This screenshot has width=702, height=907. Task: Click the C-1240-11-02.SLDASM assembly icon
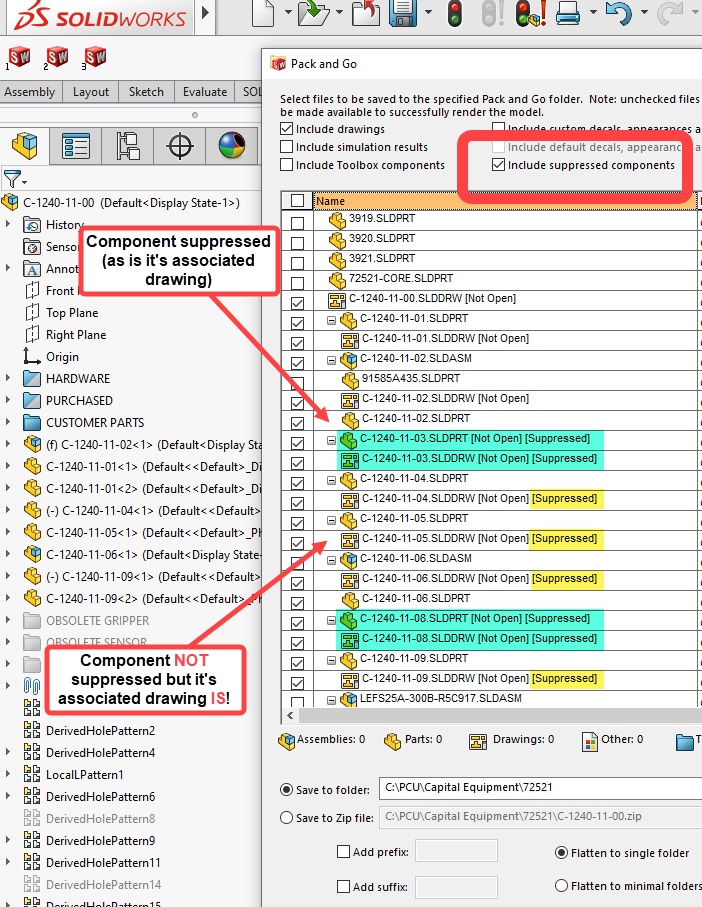349,359
